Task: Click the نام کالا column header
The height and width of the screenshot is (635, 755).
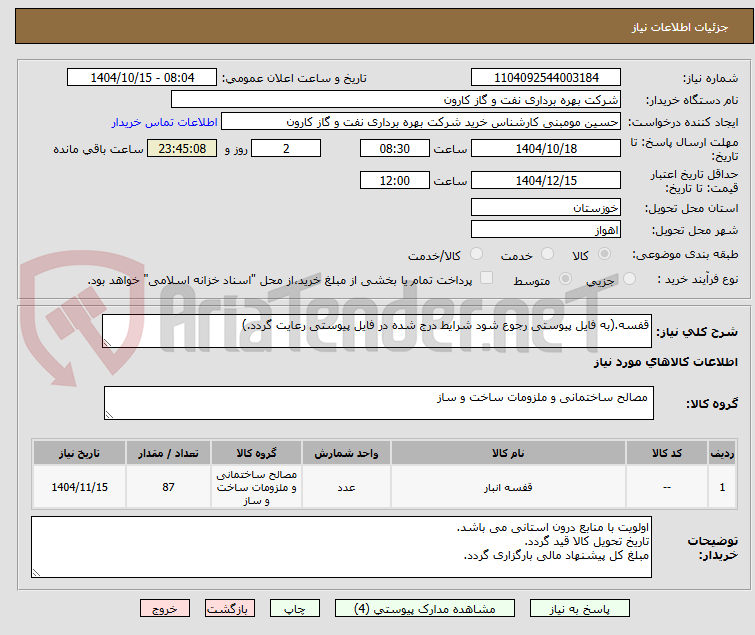Action: click(508, 453)
